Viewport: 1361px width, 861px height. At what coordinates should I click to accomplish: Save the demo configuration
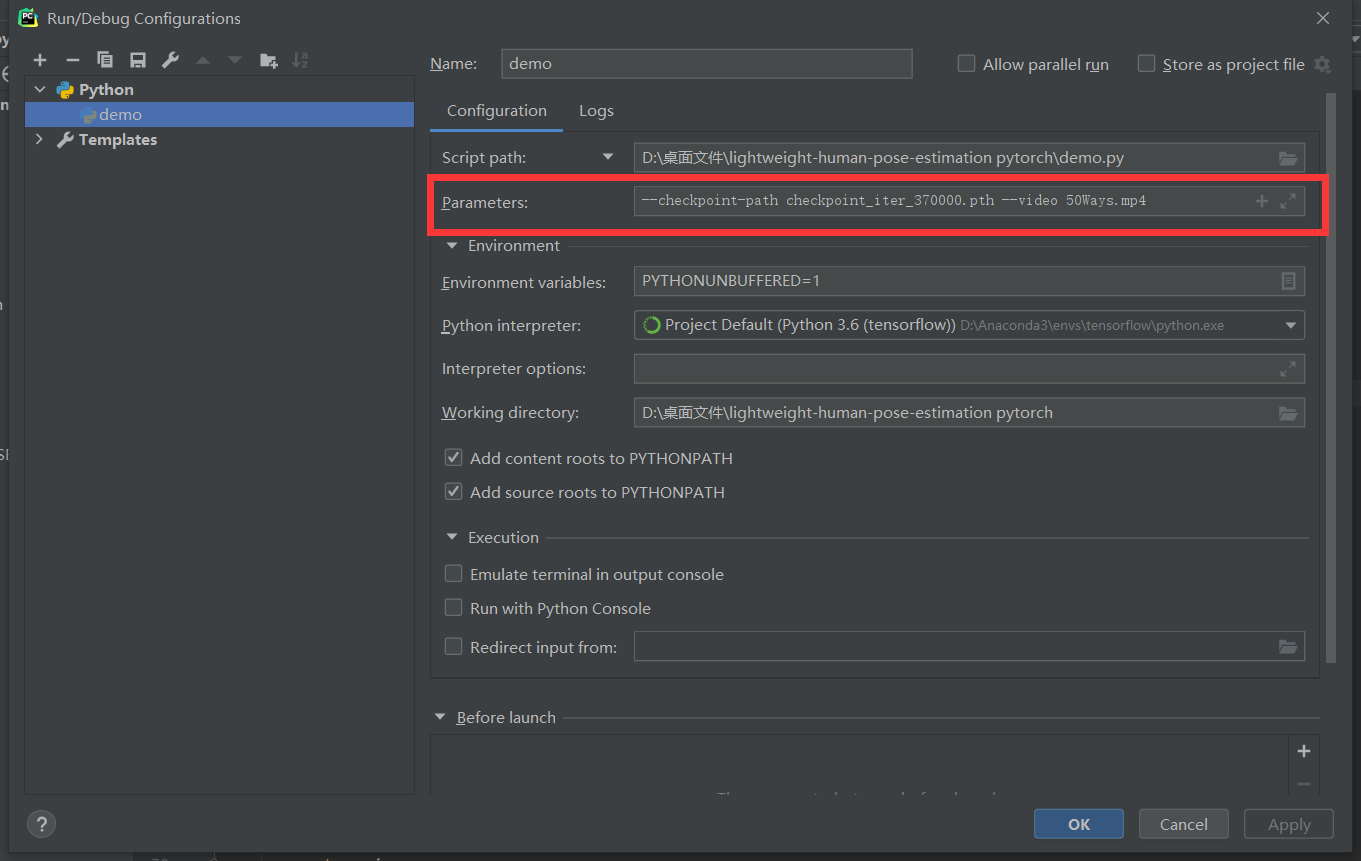click(x=137, y=60)
